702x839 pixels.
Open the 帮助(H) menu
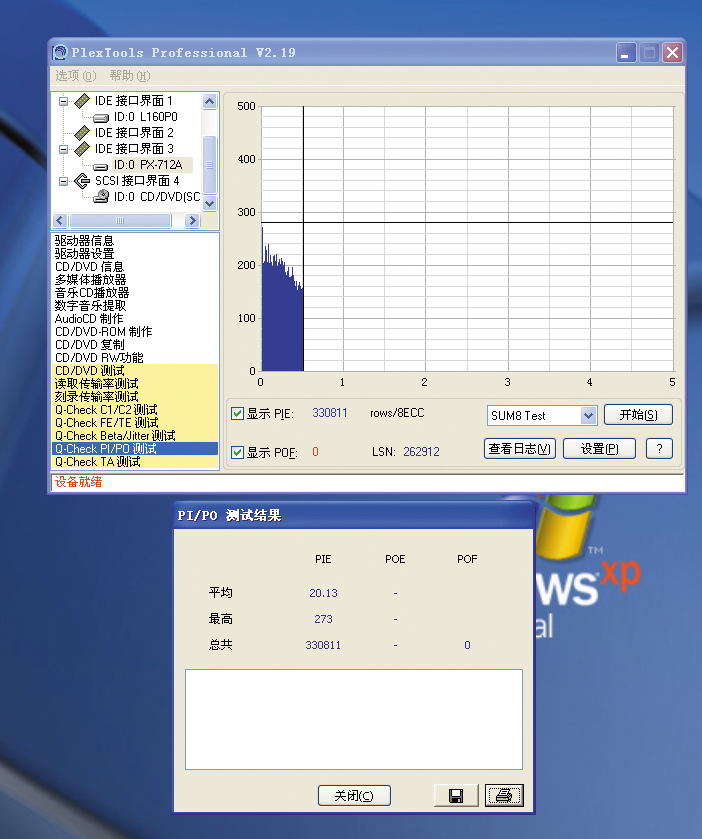pyautogui.click(x=130, y=76)
